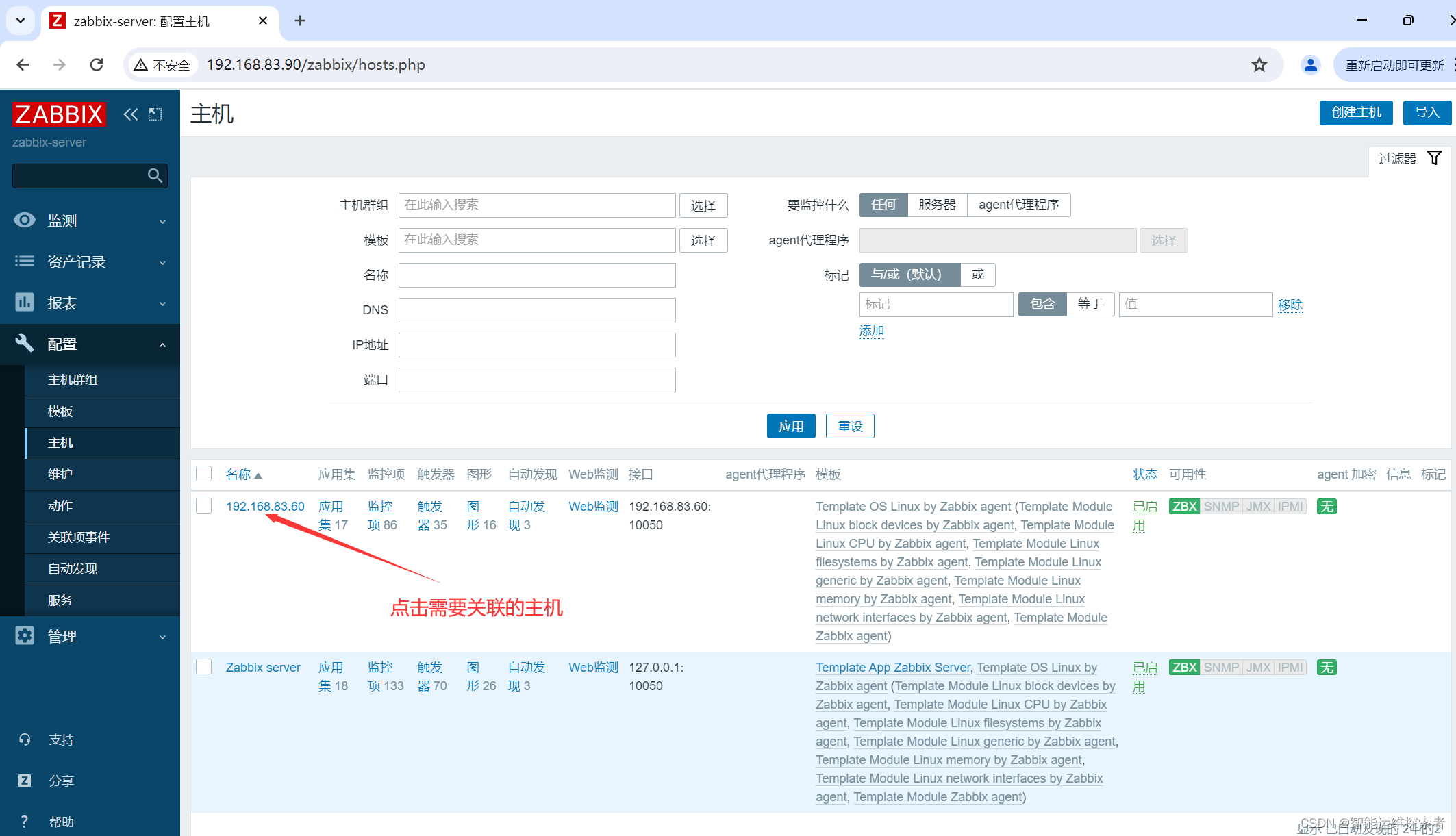Check the select-all hosts header checkbox

(x=204, y=474)
